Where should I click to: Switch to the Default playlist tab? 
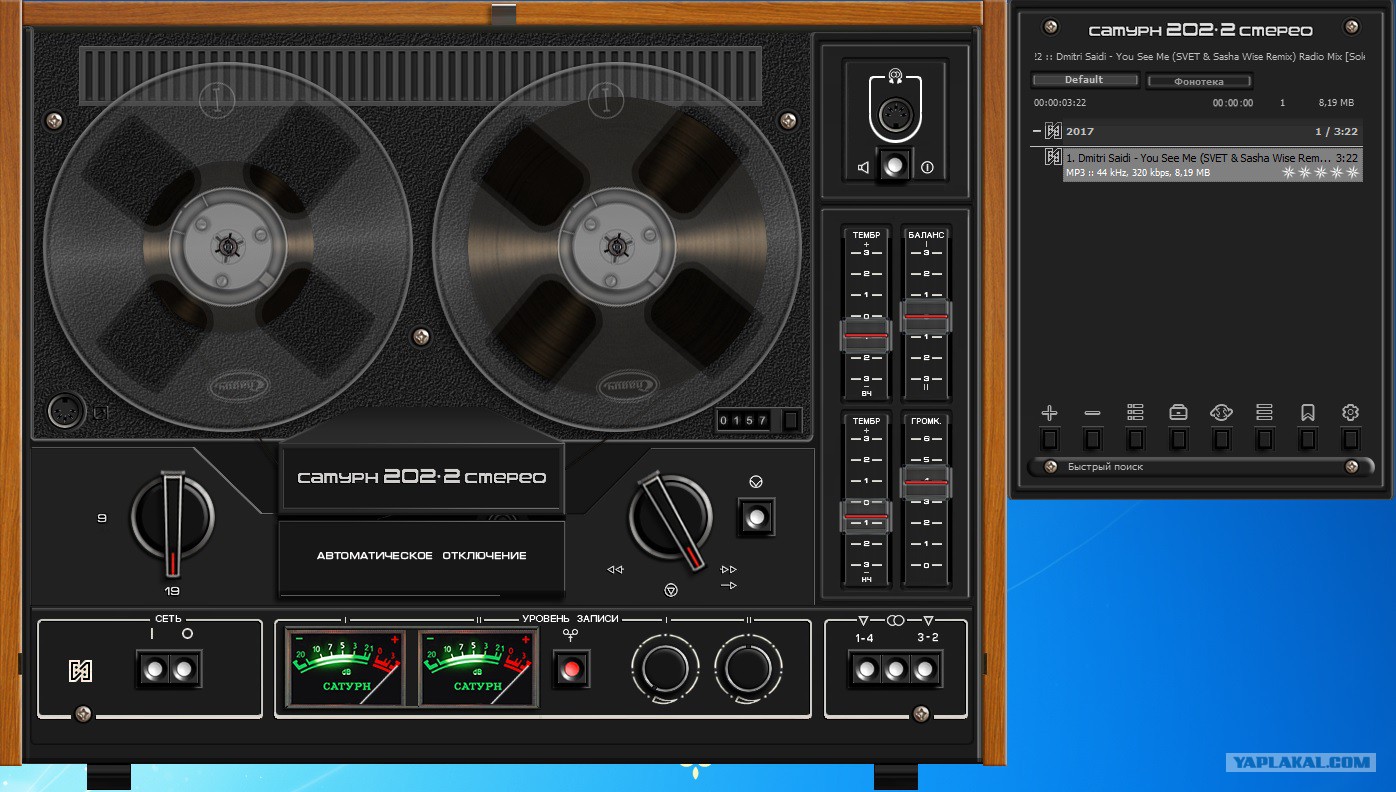click(1085, 80)
